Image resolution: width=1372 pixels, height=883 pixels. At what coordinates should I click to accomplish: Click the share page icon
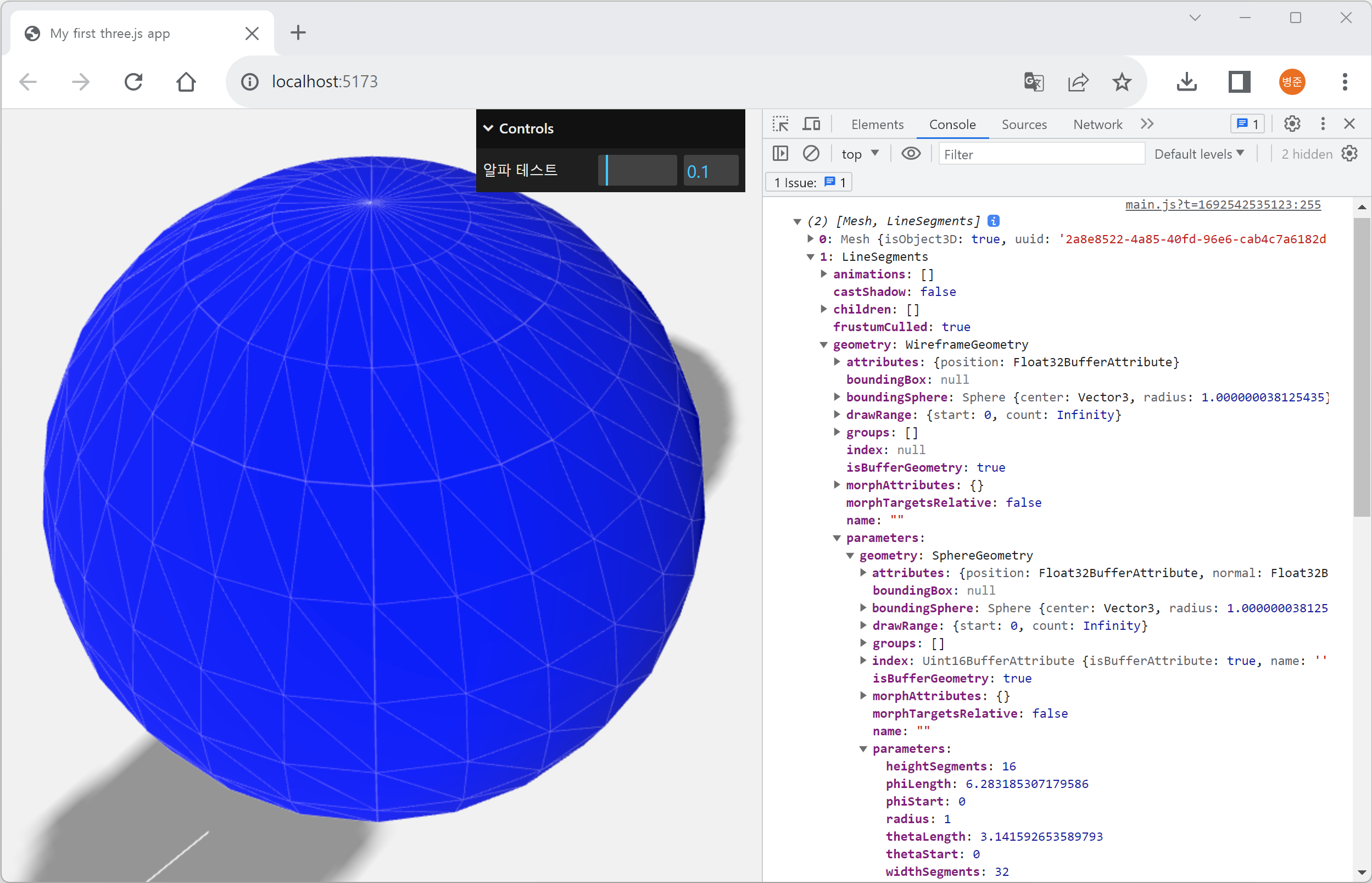[x=1078, y=82]
